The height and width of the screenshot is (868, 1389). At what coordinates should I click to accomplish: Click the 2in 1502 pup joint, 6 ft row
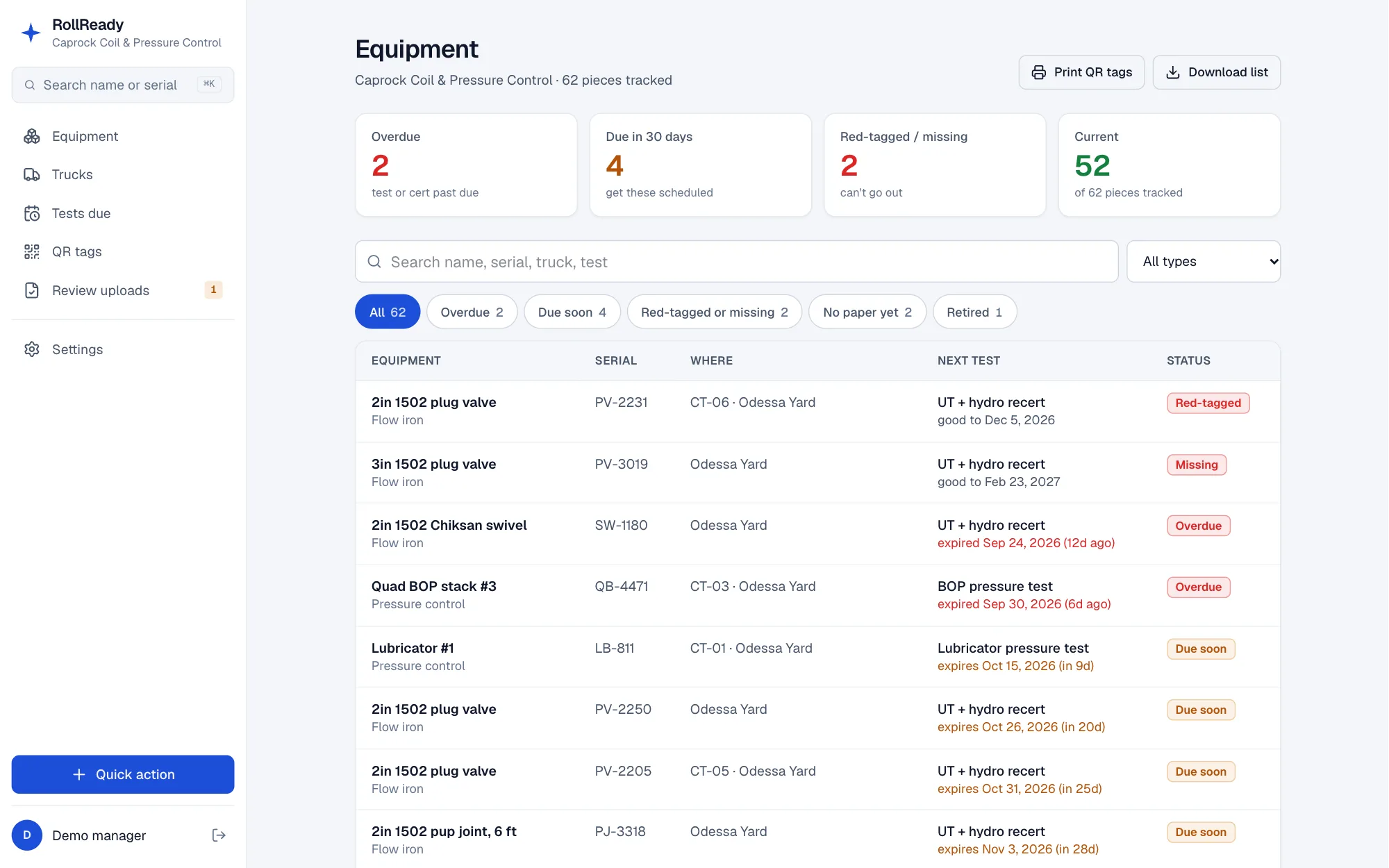click(817, 840)
